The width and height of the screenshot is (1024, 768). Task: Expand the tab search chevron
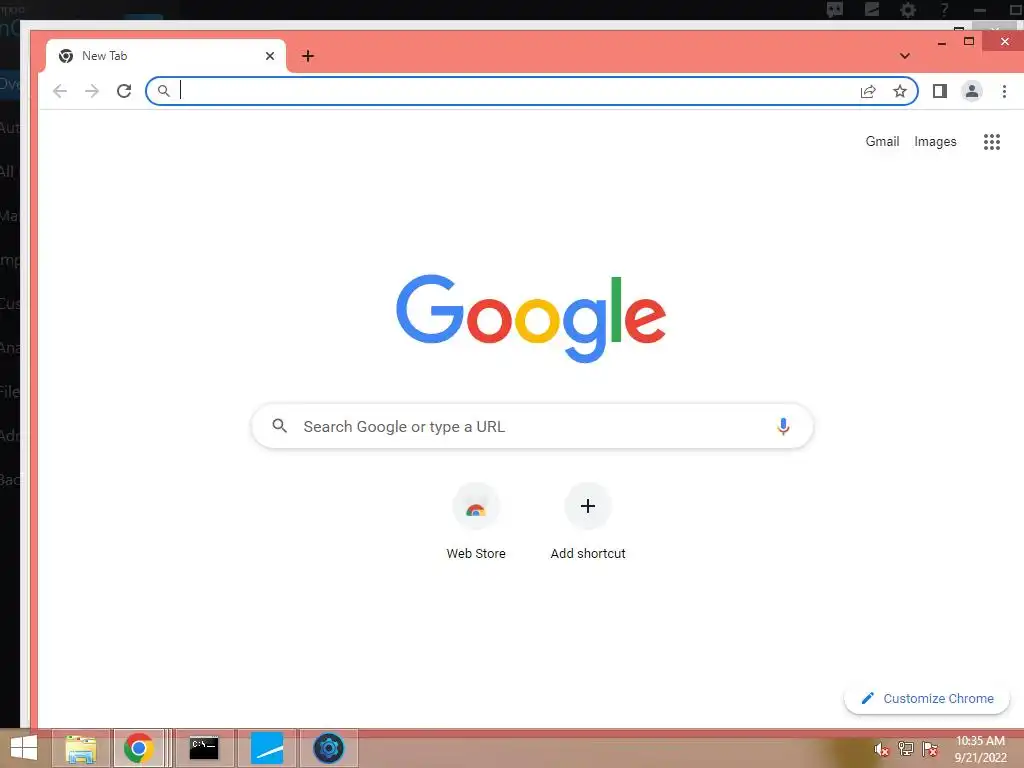pos(904,56)
